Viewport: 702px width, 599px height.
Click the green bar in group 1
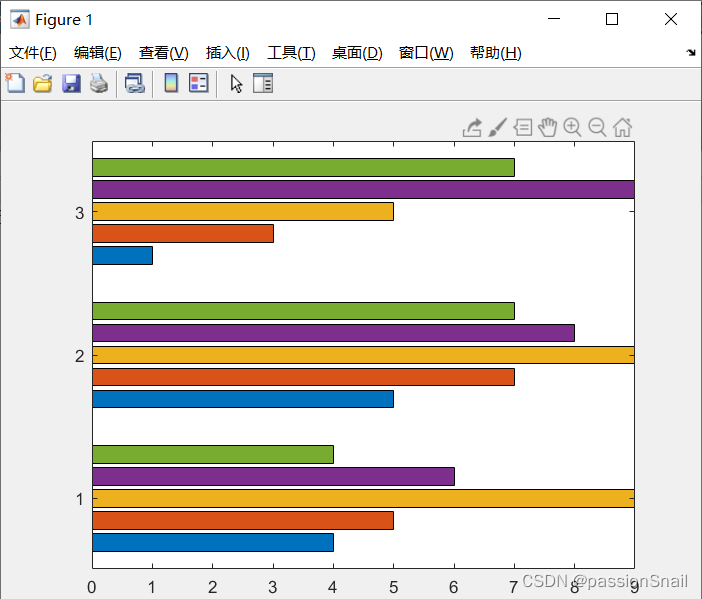click(x=213, y=454)
